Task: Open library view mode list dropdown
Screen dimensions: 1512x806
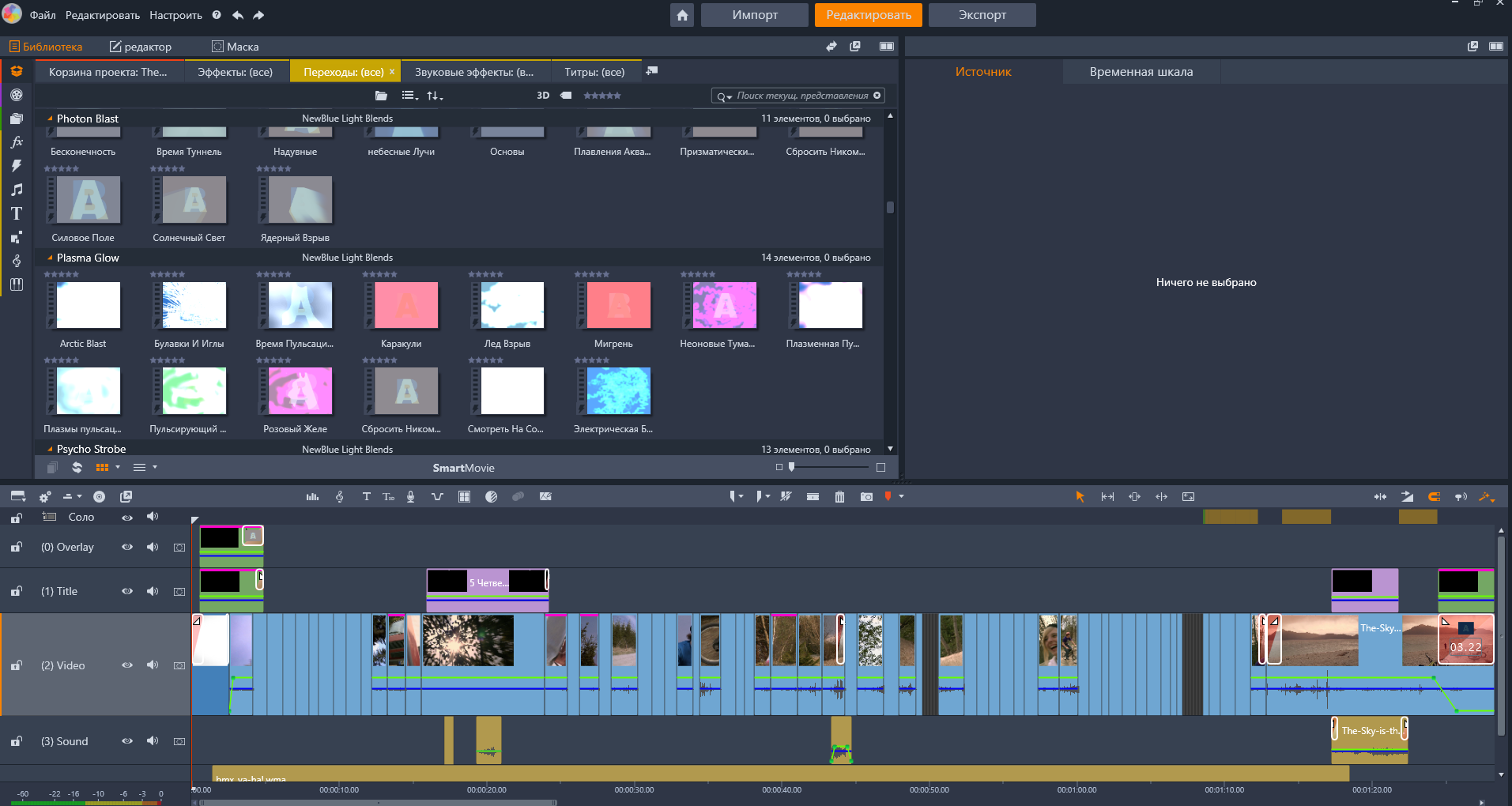Action: [x=410, y=96]
